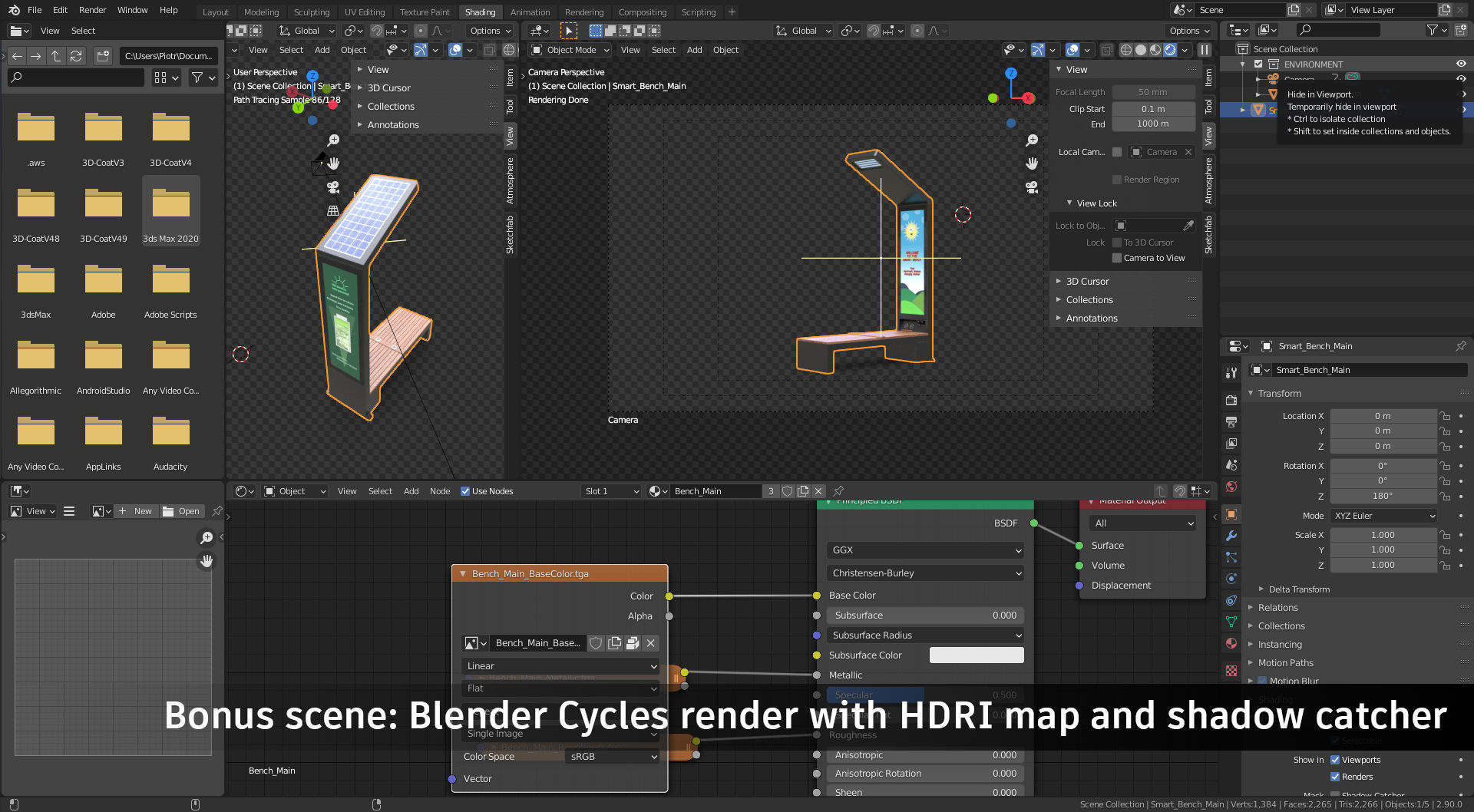Screen dimensions: 1474x812
Task: Open the Window menu
Action: tap(132, 10)
